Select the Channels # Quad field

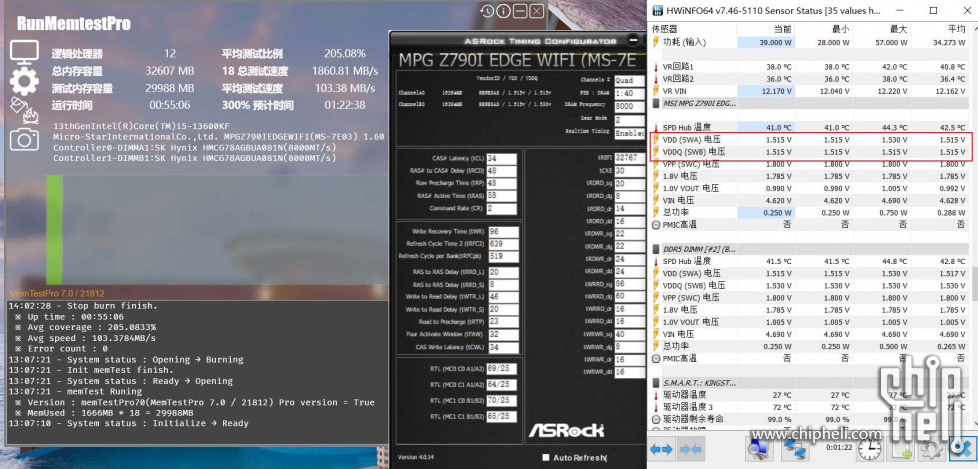629,80
